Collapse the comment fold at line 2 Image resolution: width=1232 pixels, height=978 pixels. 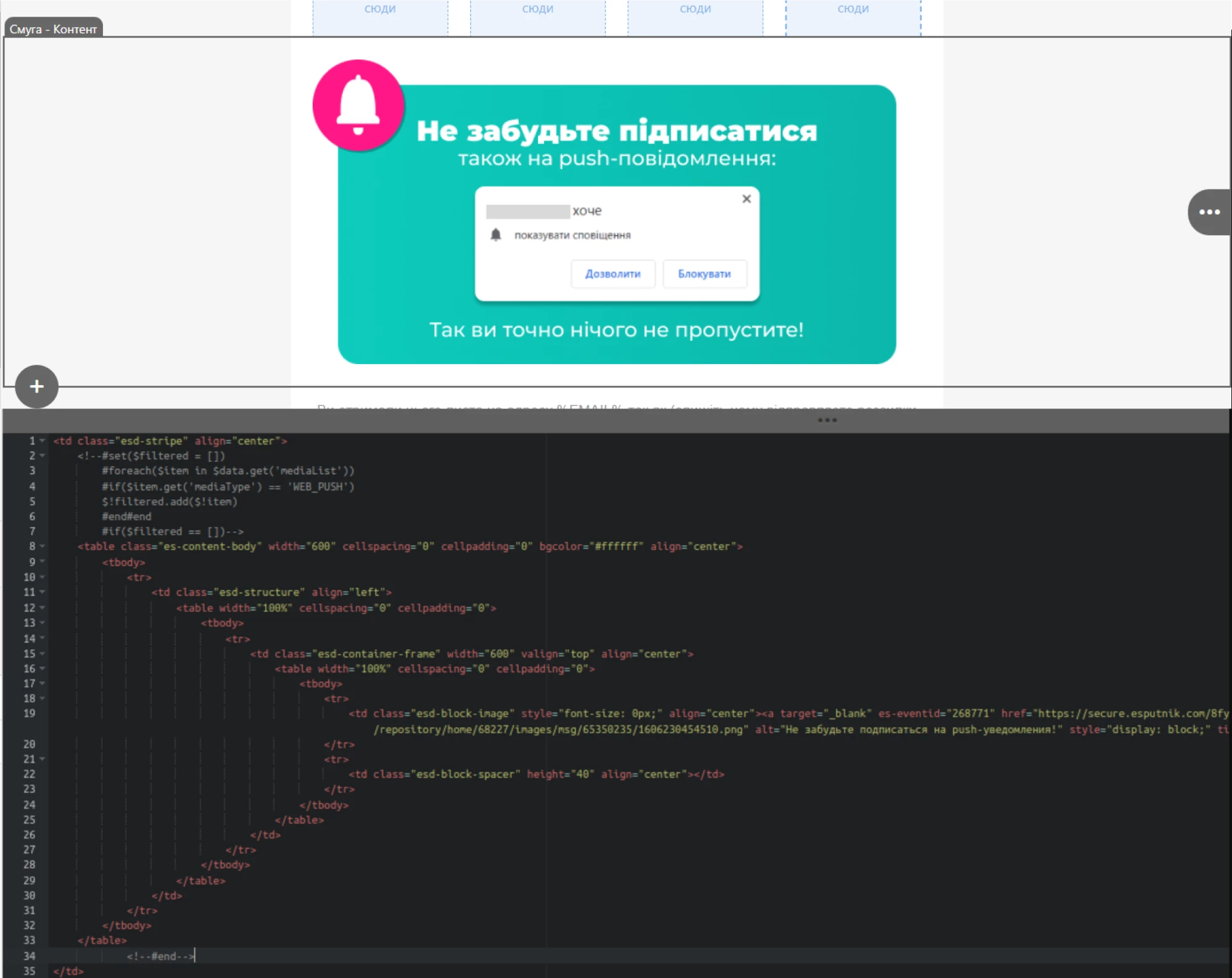pyautogui.click(x=43, y=455)
